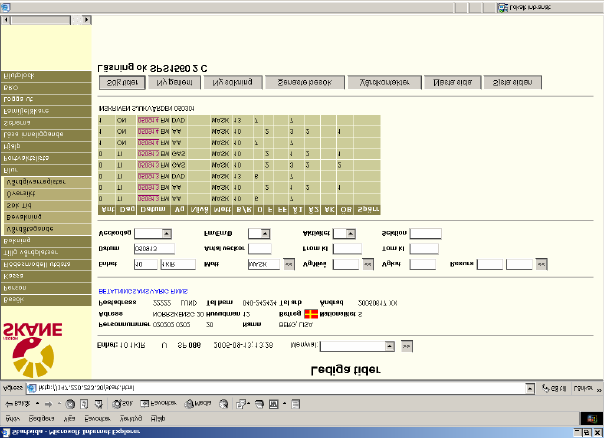This screenshot has height=438, width=604.
Task: Stop page loading with the Stop icon
Action: coord(70,404)
